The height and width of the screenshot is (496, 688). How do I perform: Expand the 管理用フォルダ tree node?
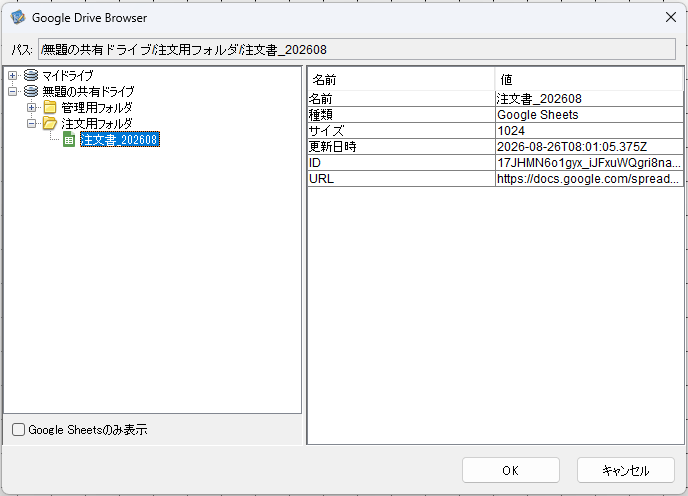pyautogui.click(x=31, y=107)
